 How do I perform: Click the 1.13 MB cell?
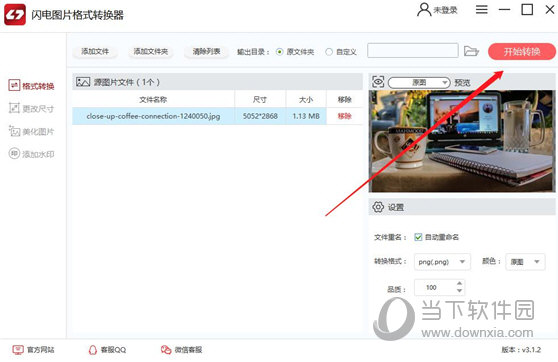[x=306, y=116]
